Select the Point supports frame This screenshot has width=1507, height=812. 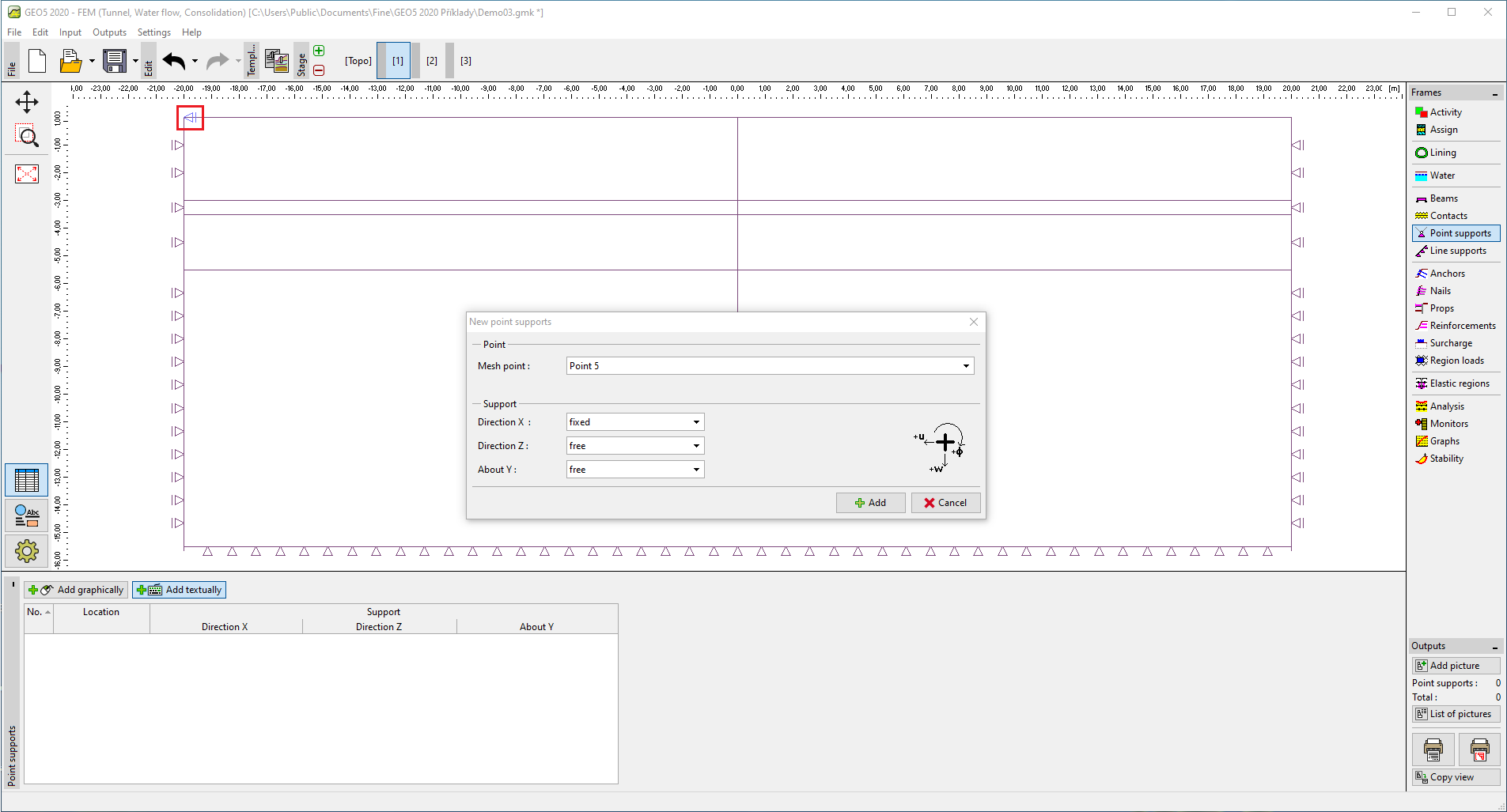pos(1456,233)
